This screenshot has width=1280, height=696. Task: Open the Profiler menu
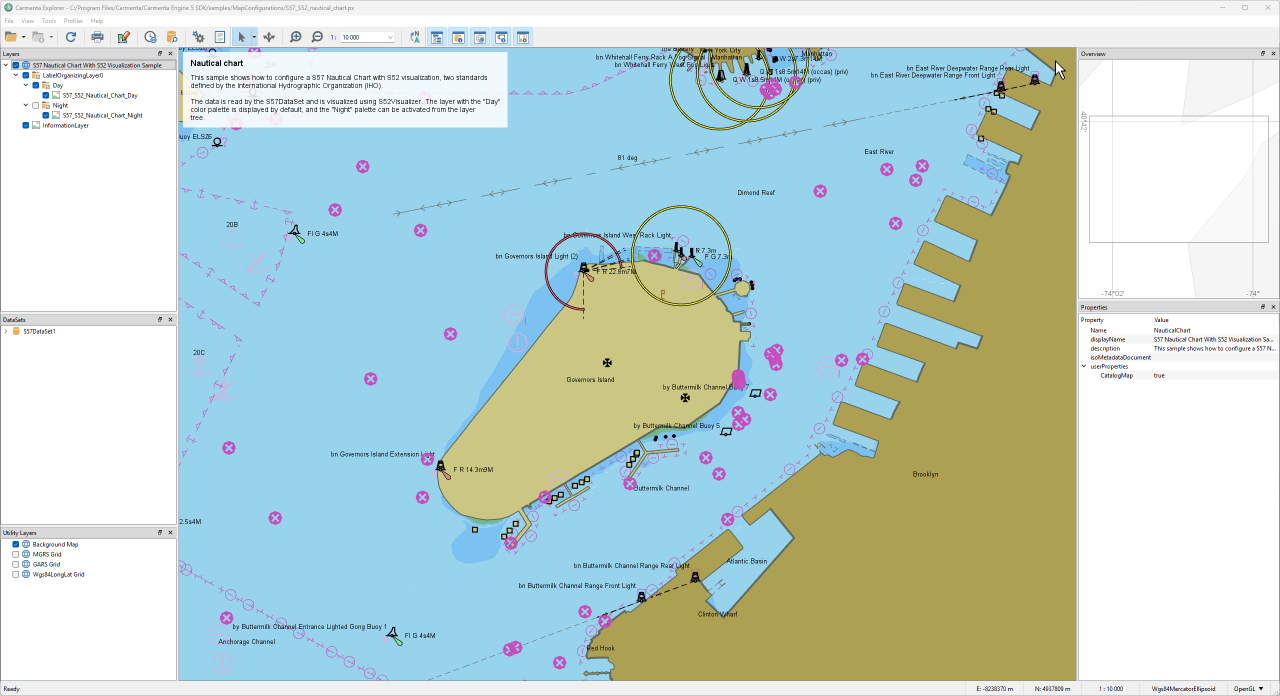tap(73, 20)
